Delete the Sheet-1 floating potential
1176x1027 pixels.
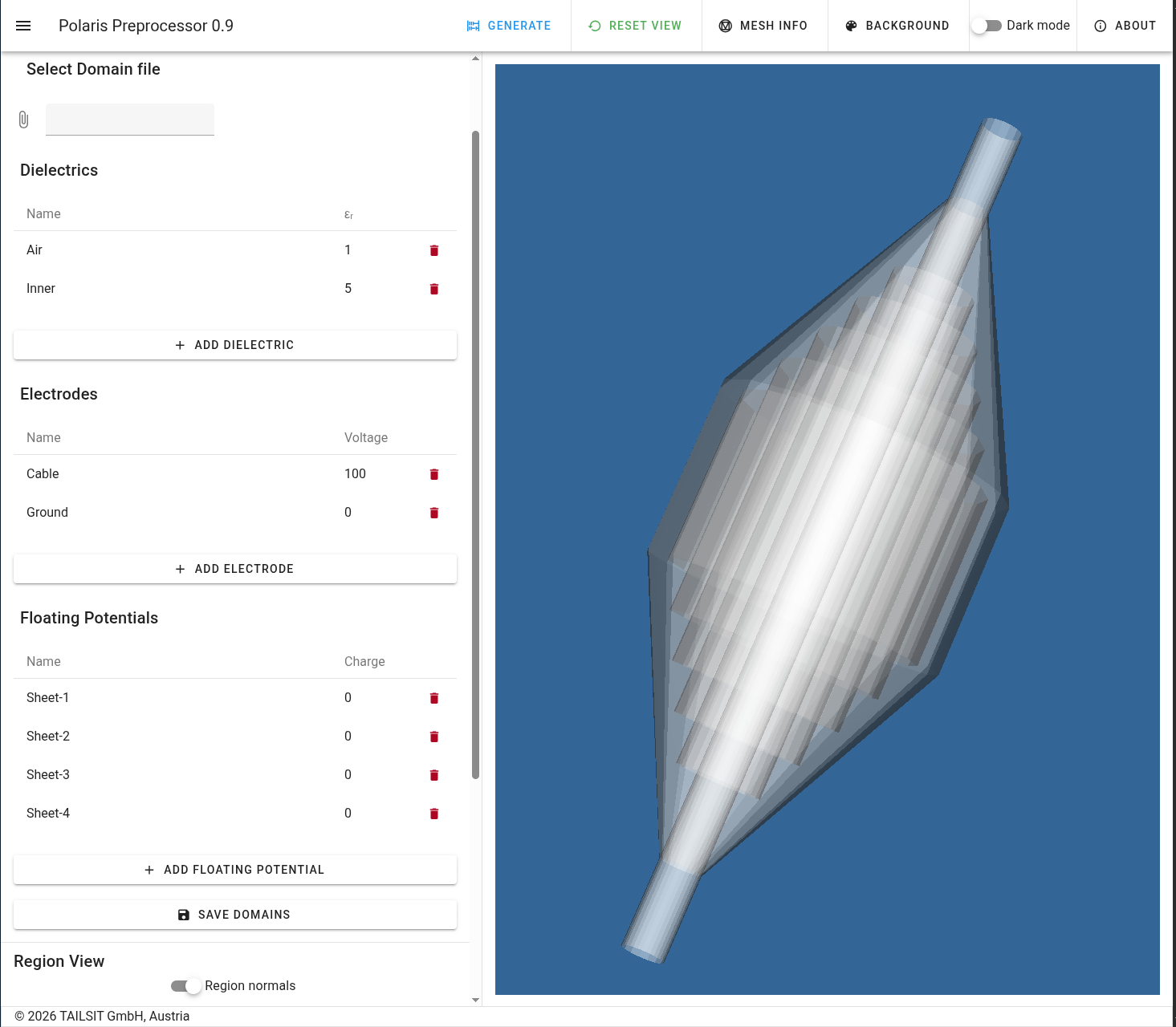(x=434, y=698)
